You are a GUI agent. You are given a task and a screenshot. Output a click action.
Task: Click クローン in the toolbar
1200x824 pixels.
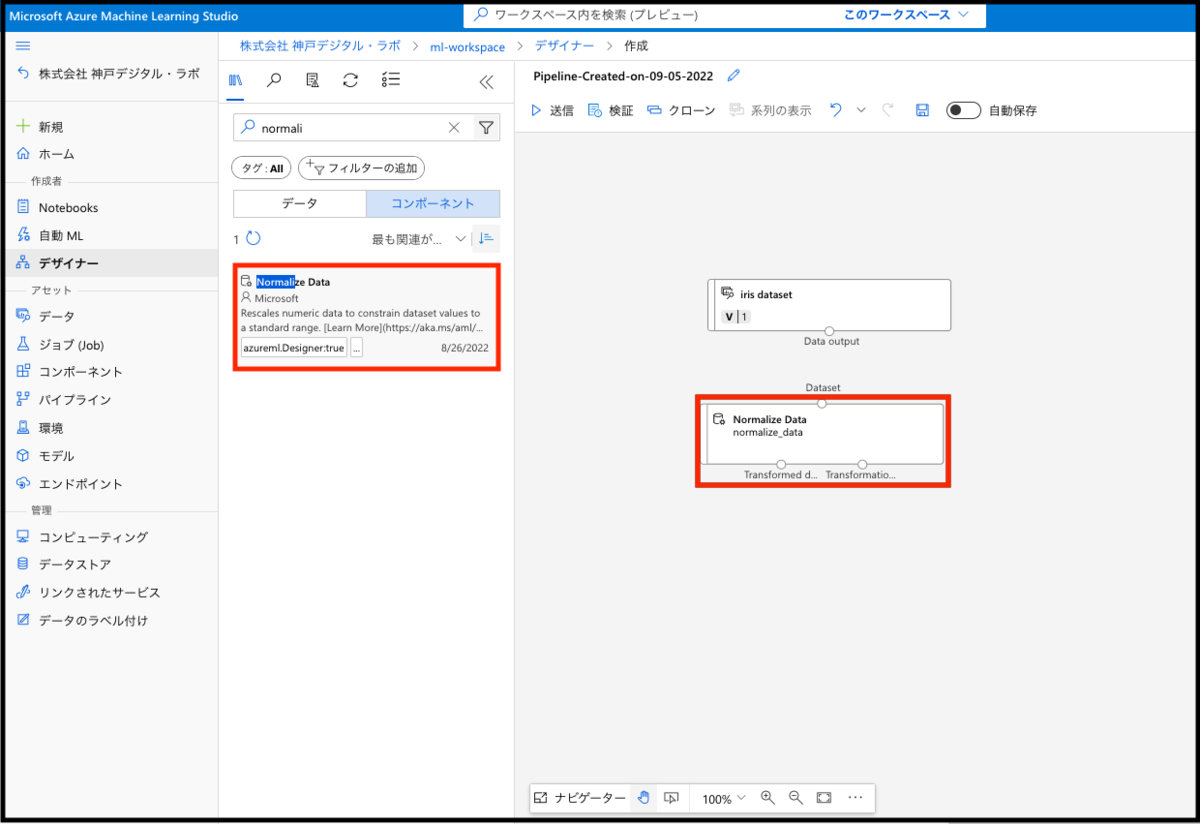[681, 110]
